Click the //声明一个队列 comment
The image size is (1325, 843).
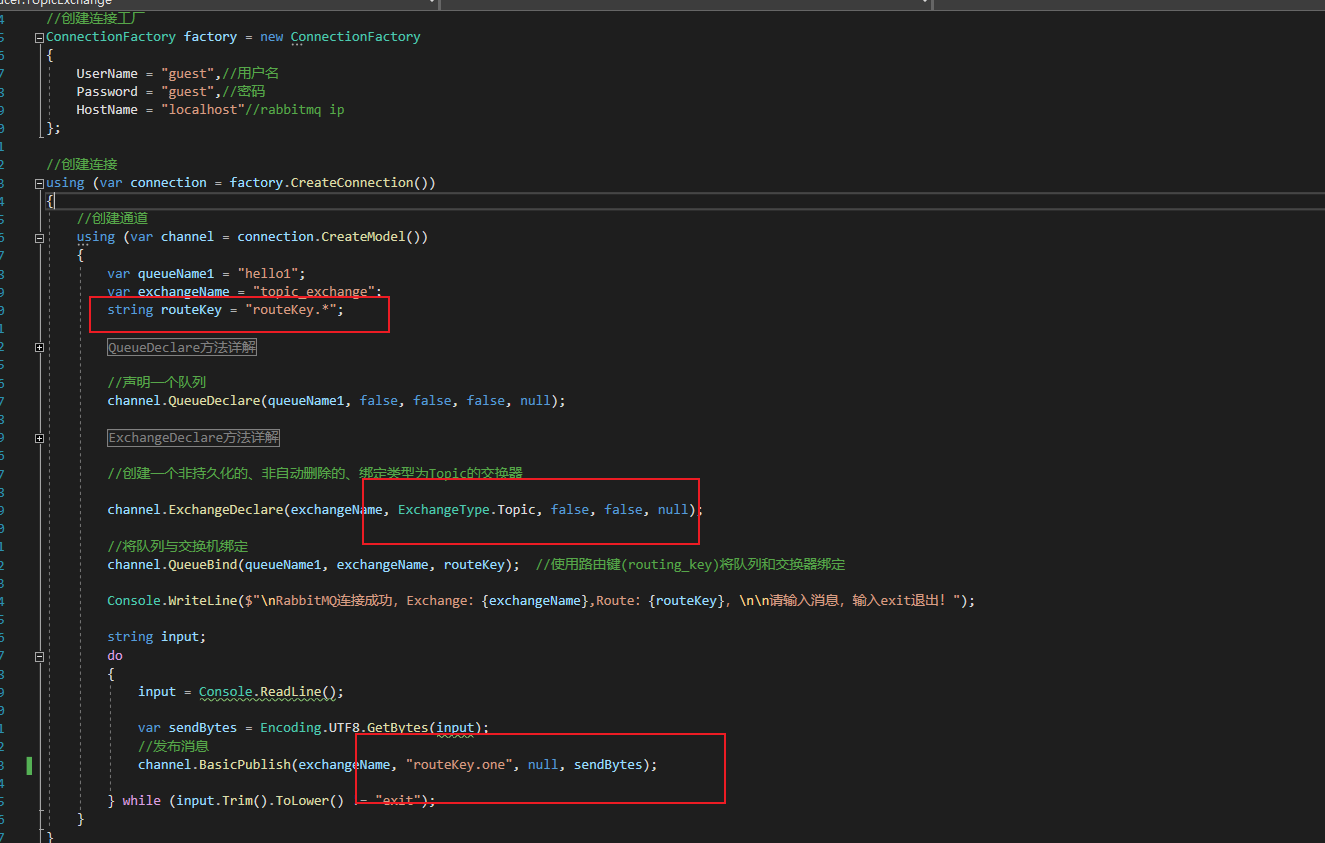click(156, 382)
